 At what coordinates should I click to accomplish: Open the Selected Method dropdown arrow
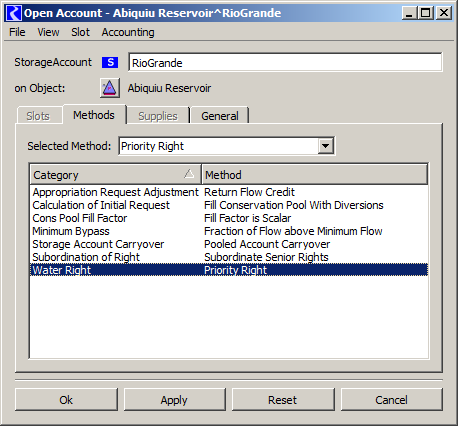325,146
